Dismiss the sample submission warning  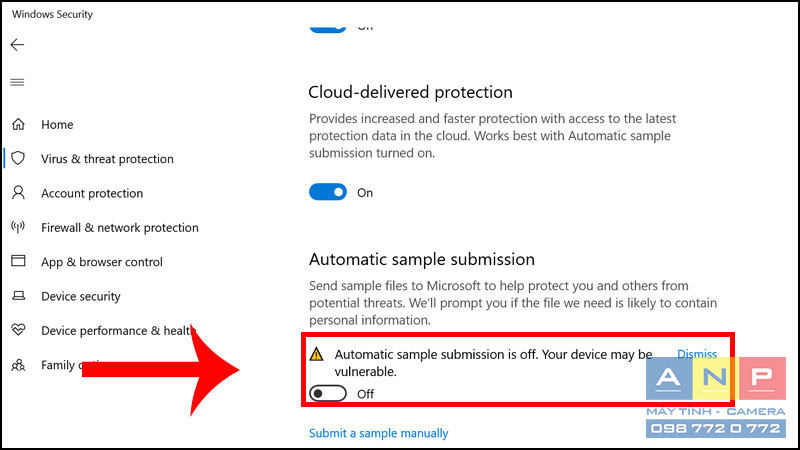pos(697,354)
